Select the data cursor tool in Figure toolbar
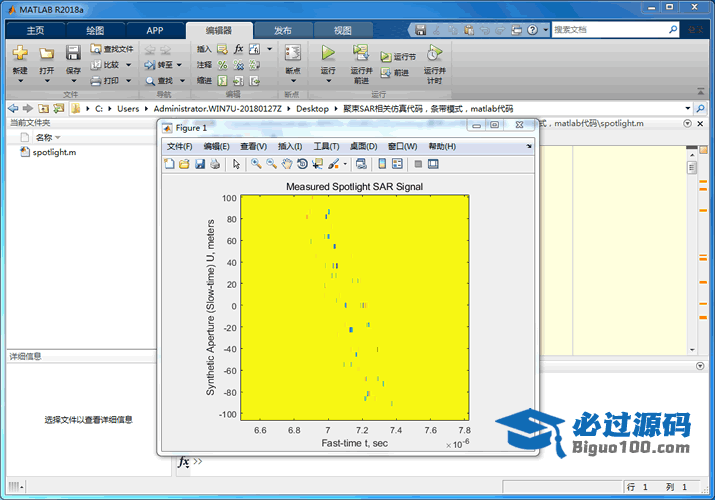715x500 pixels. tap(317, 164)
